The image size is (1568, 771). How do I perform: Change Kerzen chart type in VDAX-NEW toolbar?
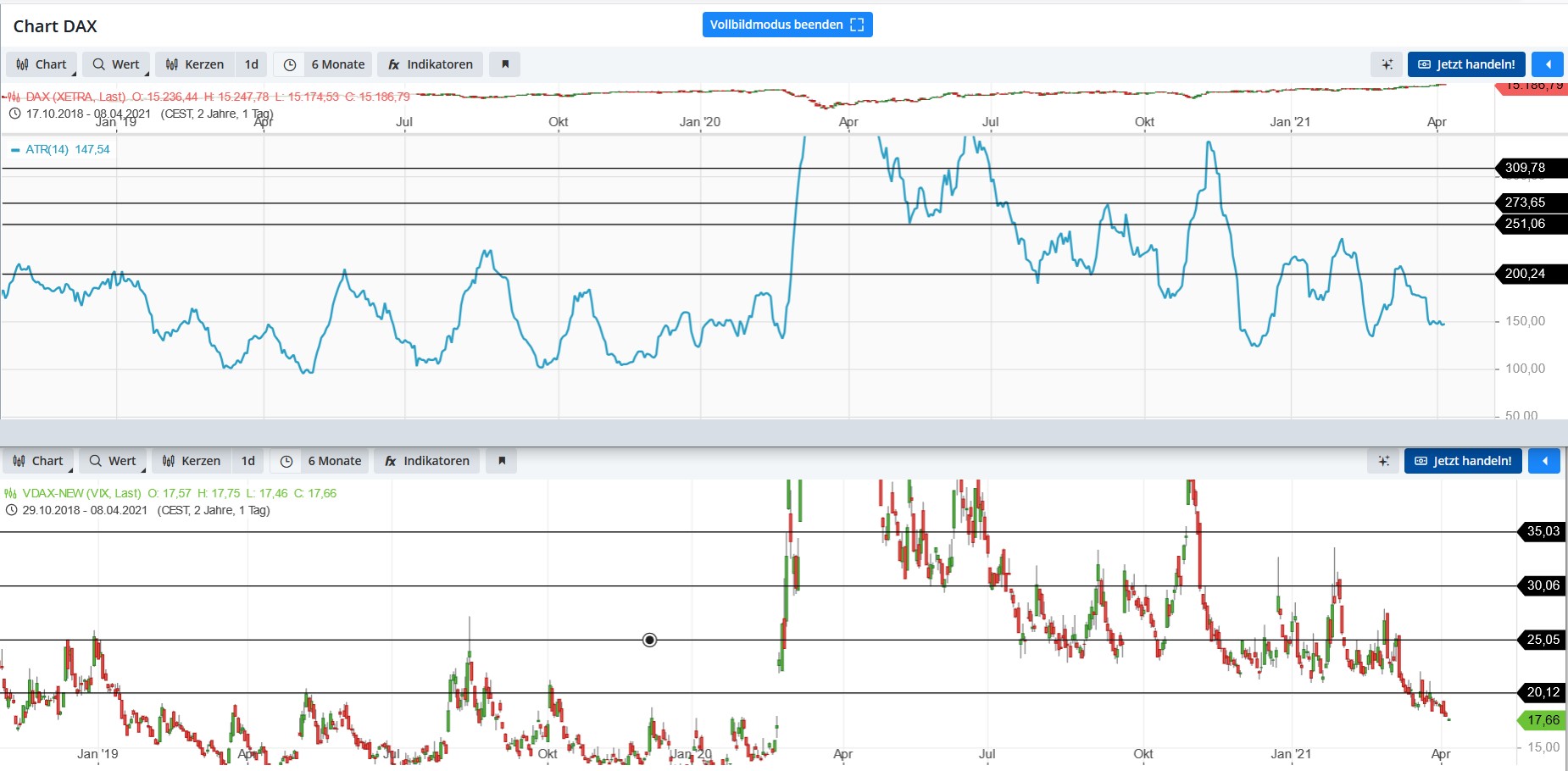192,461
